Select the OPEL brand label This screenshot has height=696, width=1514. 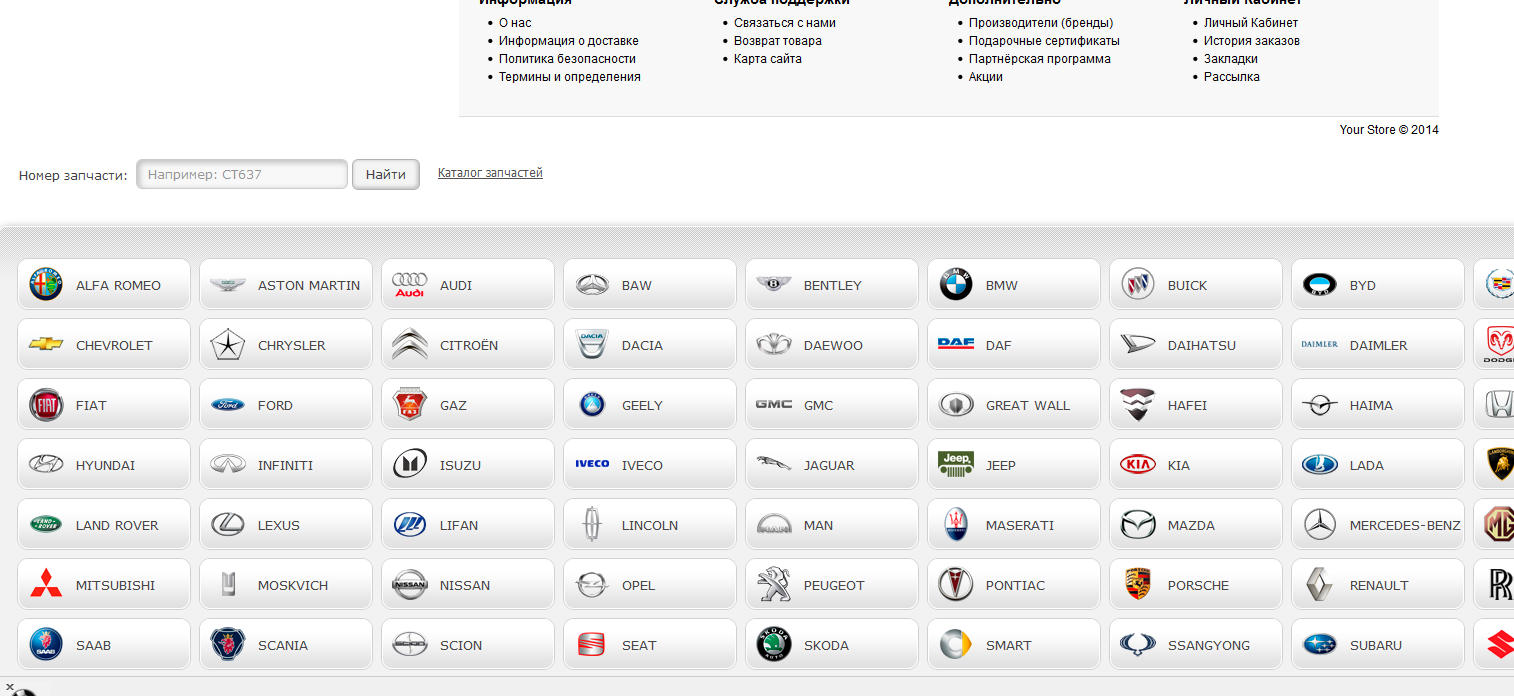pyautogui.click(x=639, y=585)
